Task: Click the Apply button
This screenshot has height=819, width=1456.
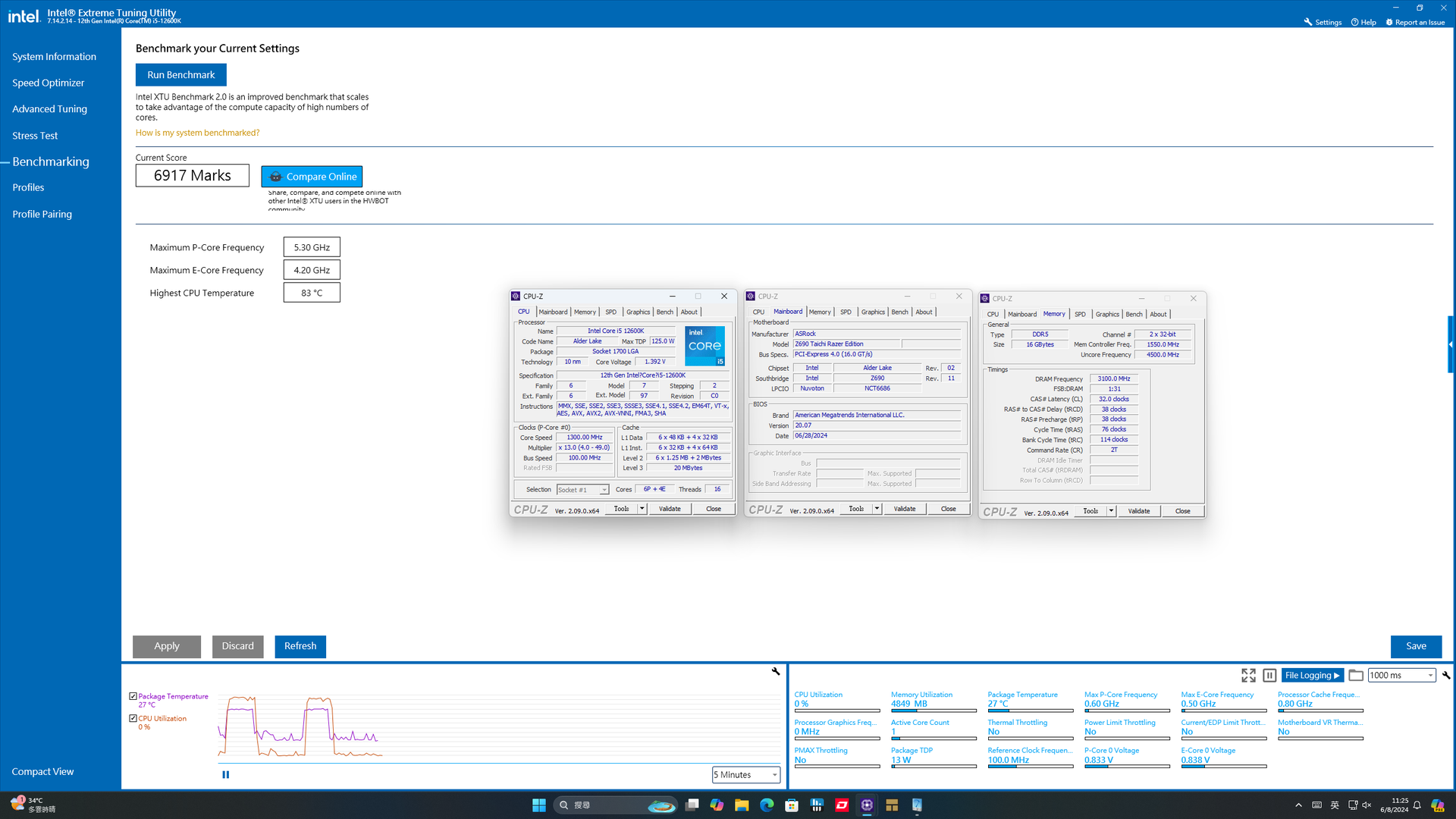Action: 167,646
